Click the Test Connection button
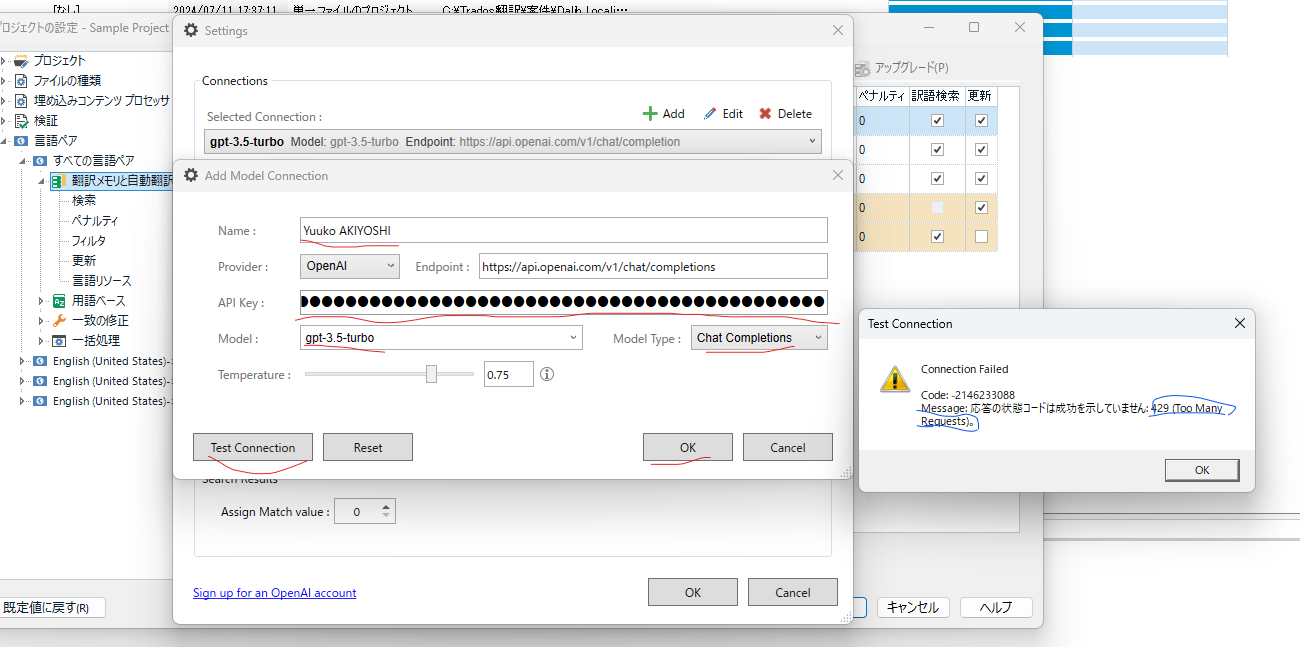The width and height of the screenshot is (1300, 647). (x=253, y=447)
